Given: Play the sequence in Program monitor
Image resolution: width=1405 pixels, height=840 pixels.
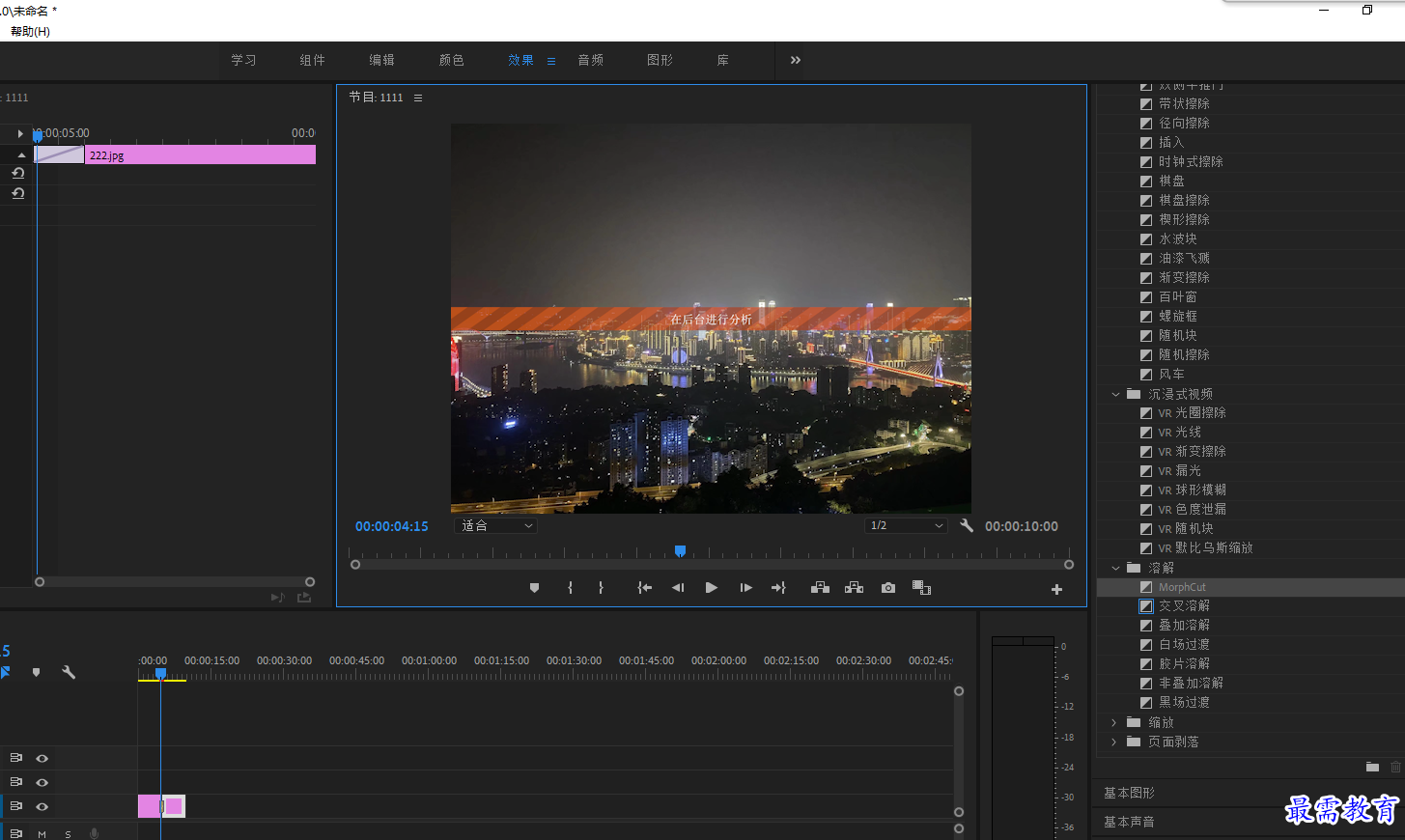Looking at the screenshot, I should (x=712, y=588).
